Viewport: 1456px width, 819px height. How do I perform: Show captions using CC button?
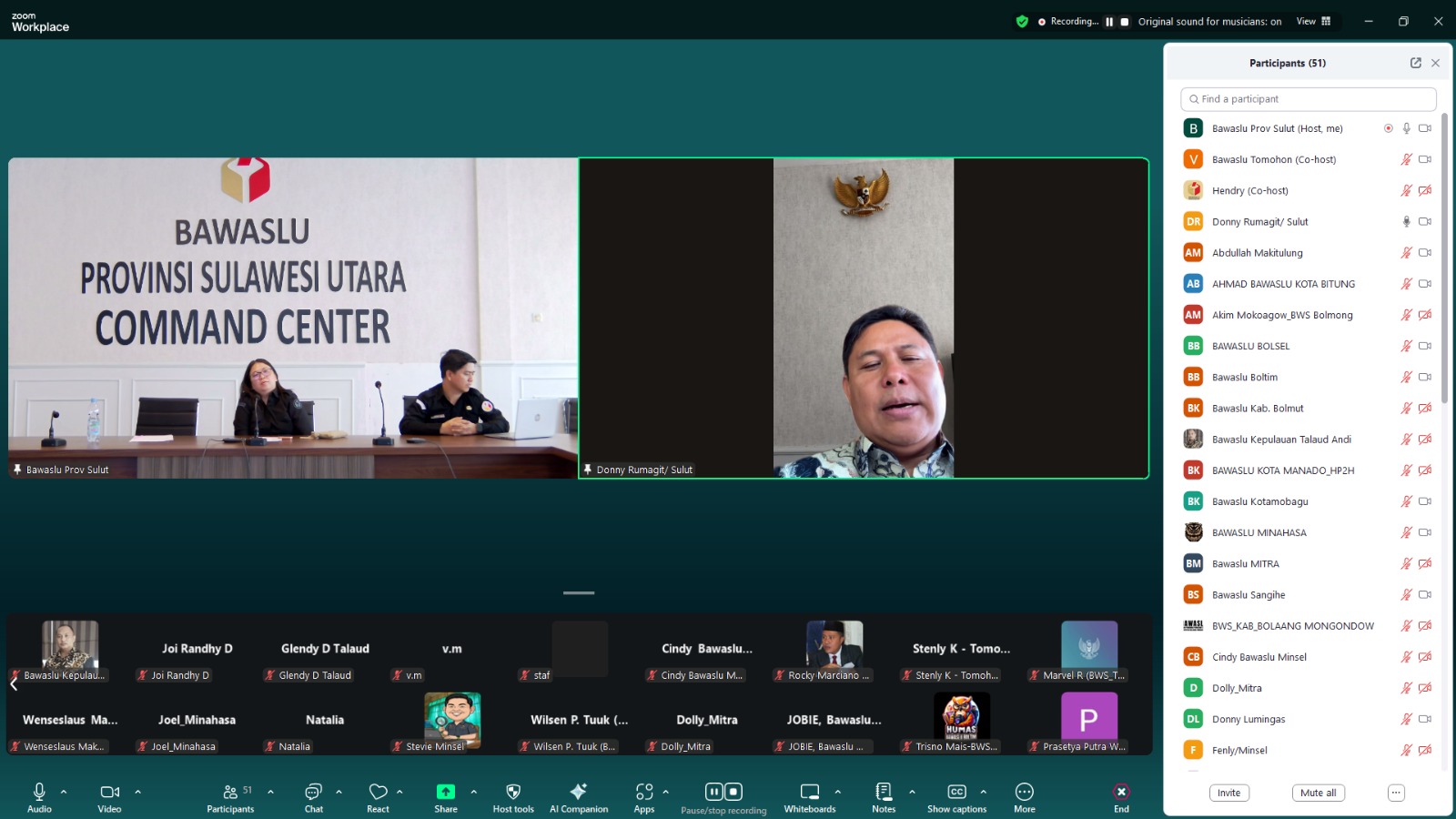(956, 797)
